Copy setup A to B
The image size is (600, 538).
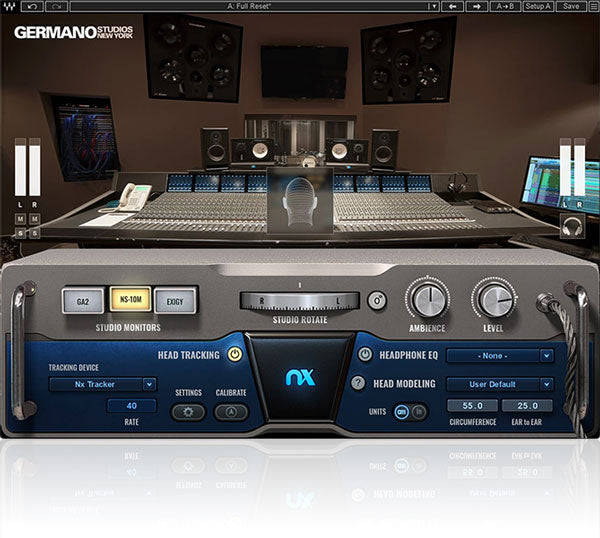[505, 6]
